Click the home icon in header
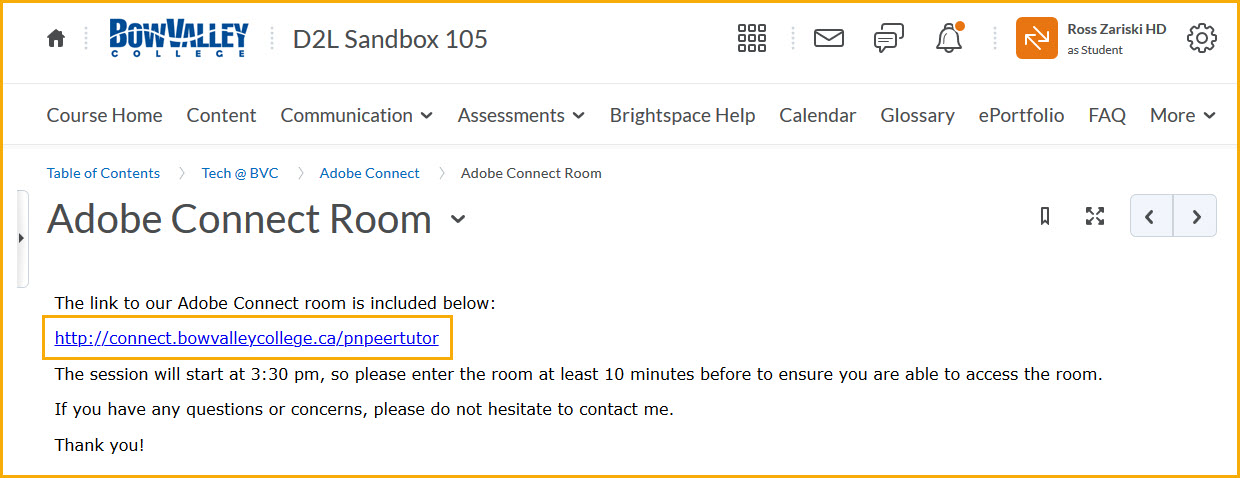Screen dimensions: 1240x478 (56, 39)
